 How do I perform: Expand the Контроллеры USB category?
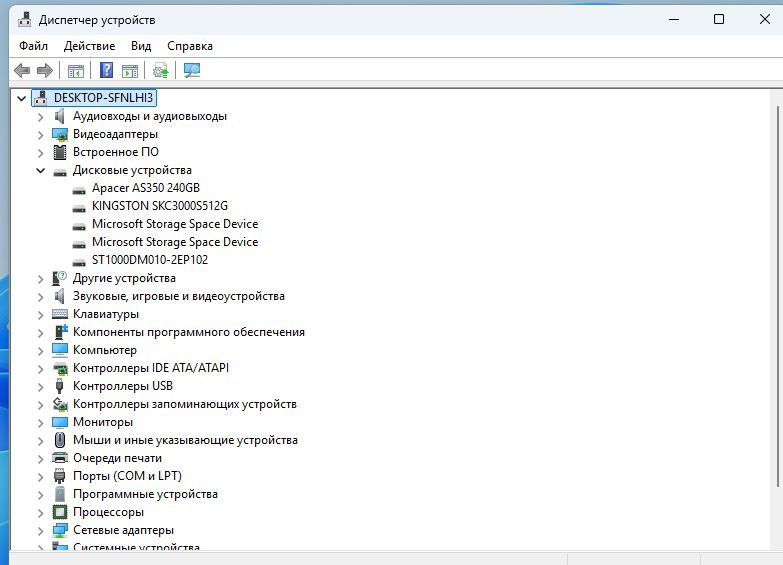tap(41, 386)
